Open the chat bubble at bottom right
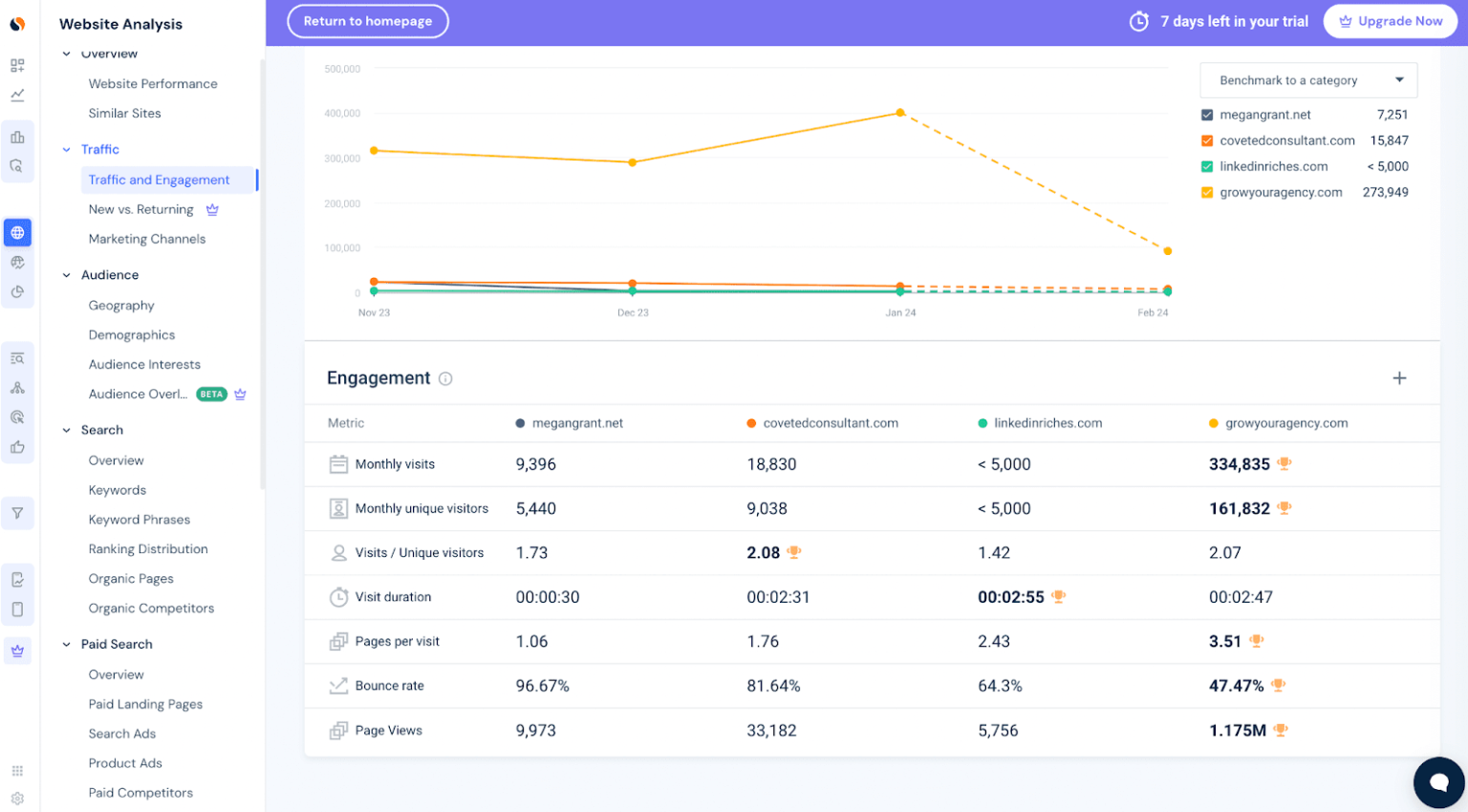 pyautogui.click(x=1439, y=782)
